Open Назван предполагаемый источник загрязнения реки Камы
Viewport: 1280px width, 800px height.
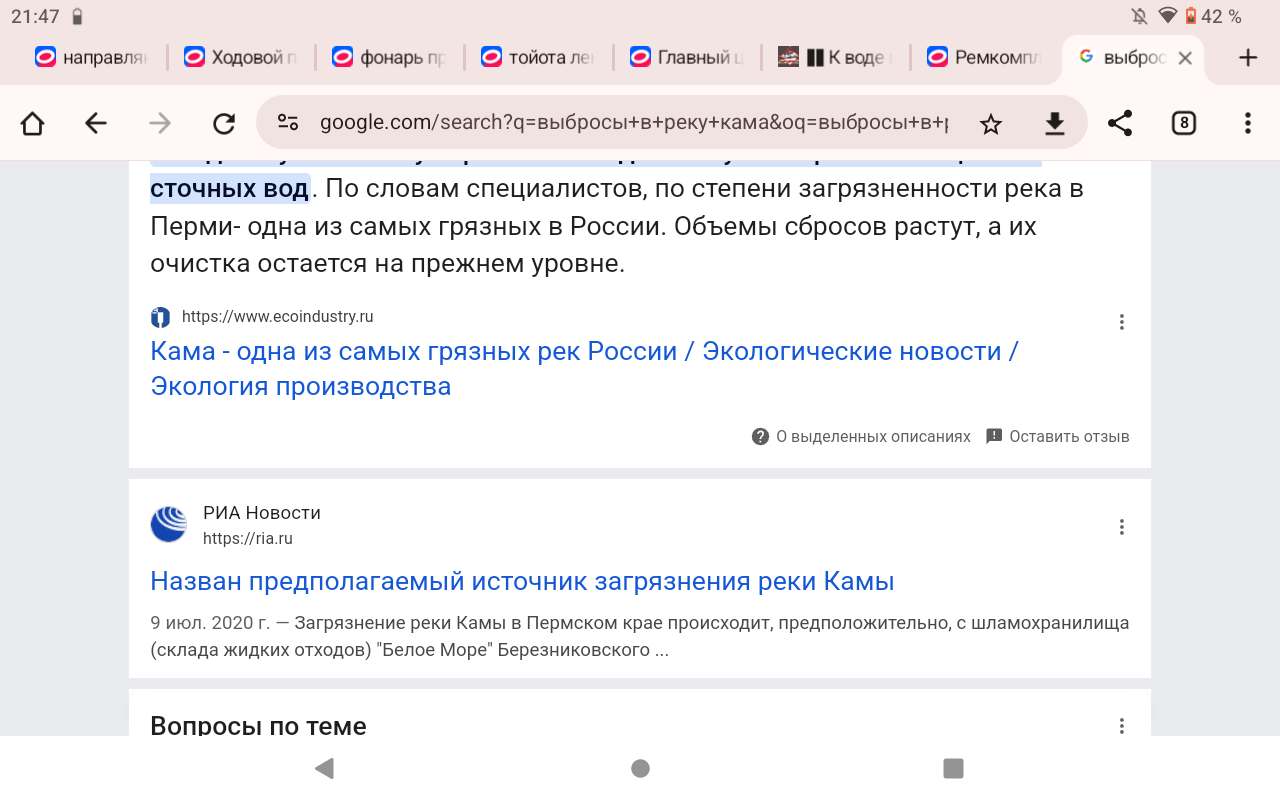(522, 581)
